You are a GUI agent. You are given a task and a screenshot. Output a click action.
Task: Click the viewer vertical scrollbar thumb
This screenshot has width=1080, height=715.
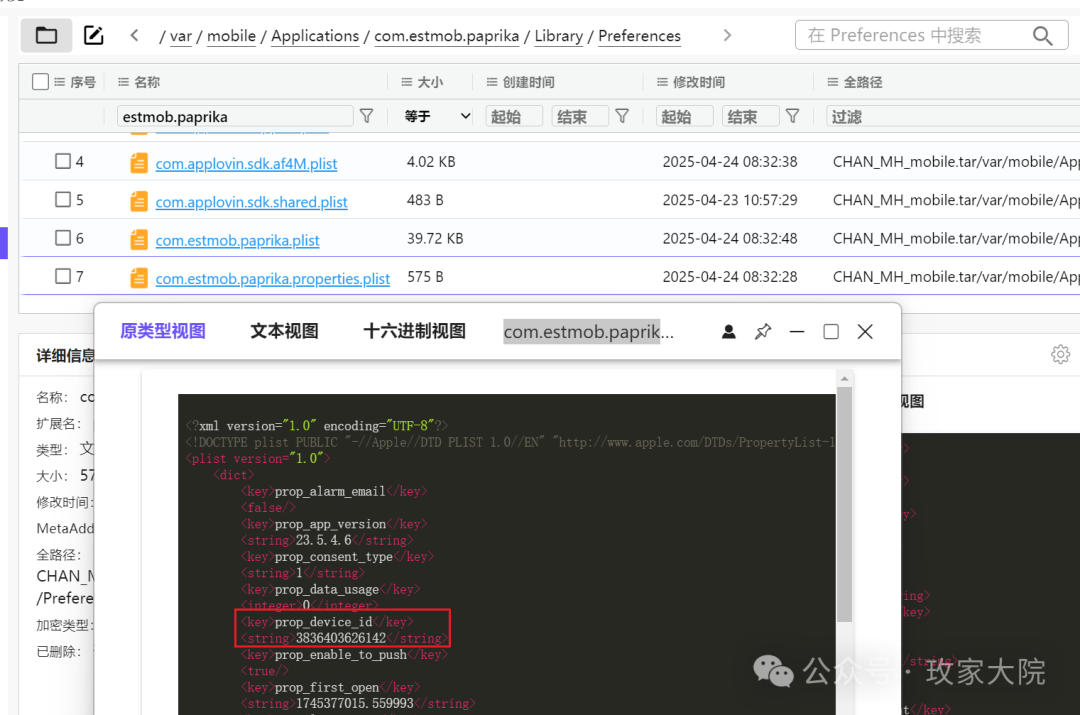(x=844, y=504)
